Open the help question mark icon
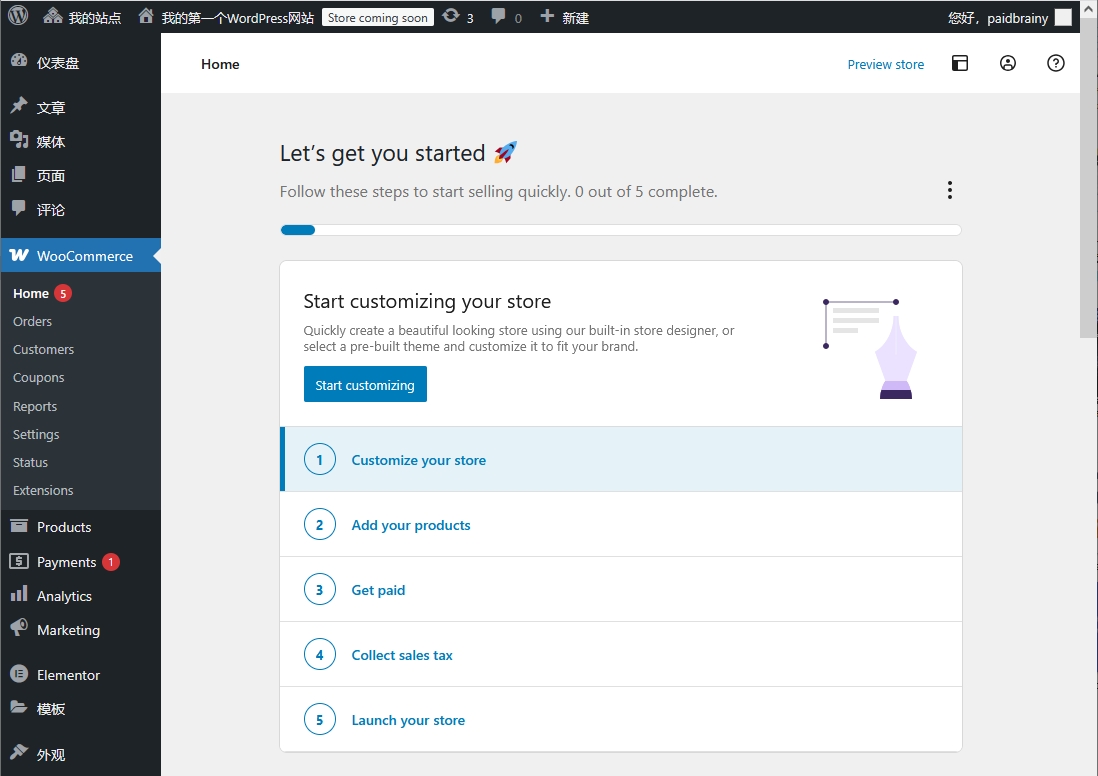This screenshot has height=776, width=1098. tap(1055, 64)
